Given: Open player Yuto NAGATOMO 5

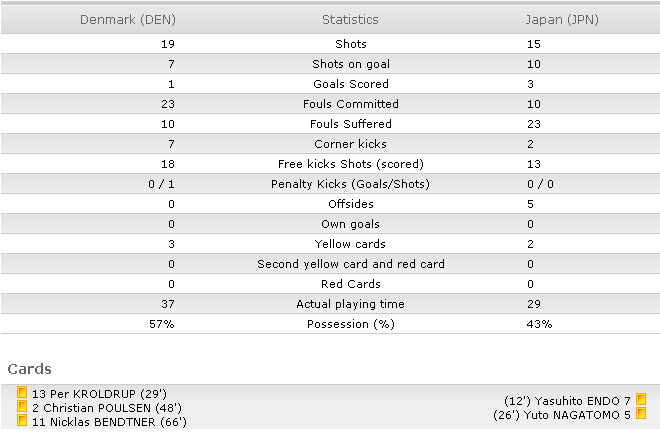Looking at the screenshot, I should pyautogui.click(x=562, y=415).
